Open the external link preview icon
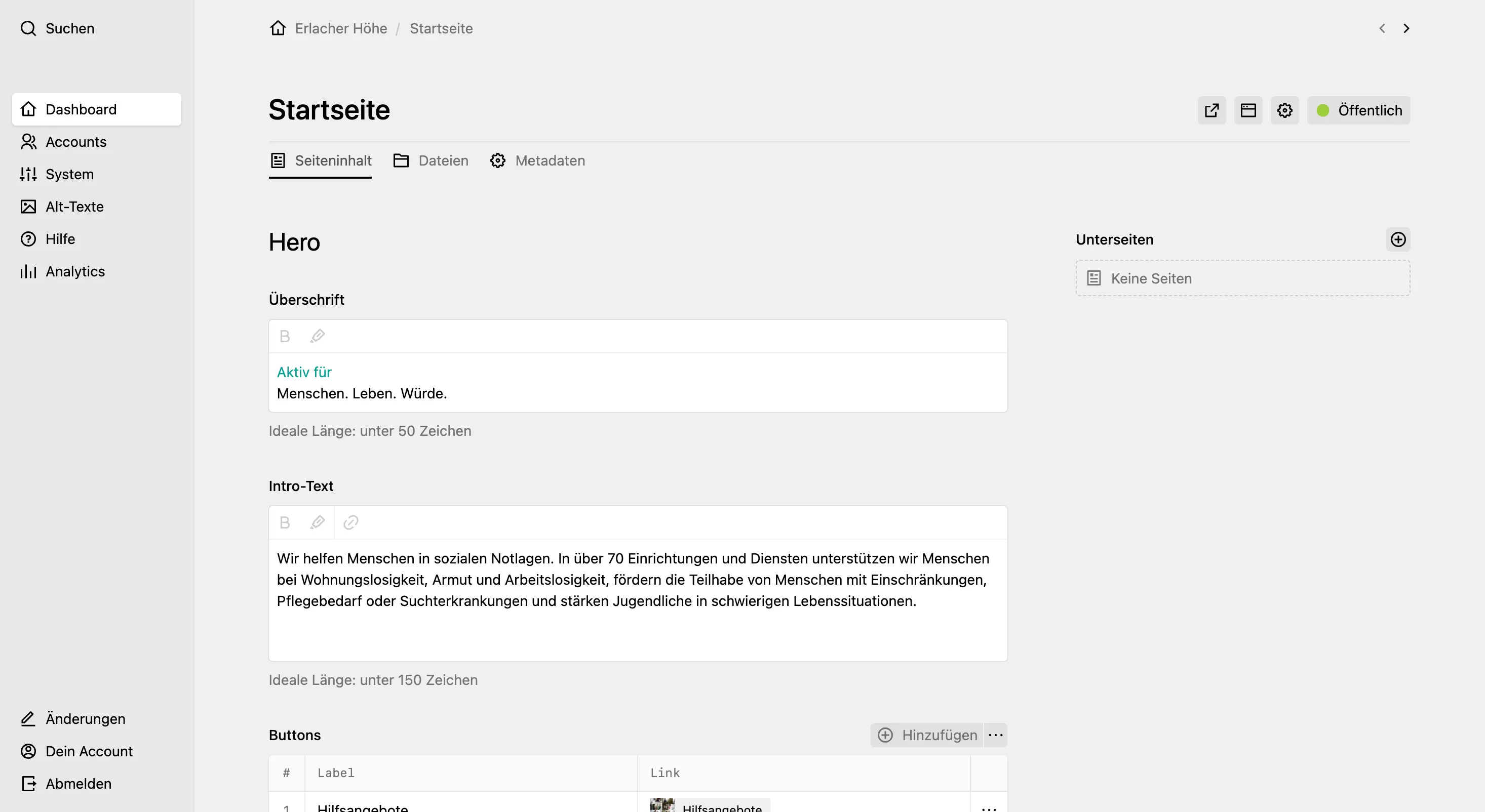Screen dimensions: 1485x812 (1211, 110)
